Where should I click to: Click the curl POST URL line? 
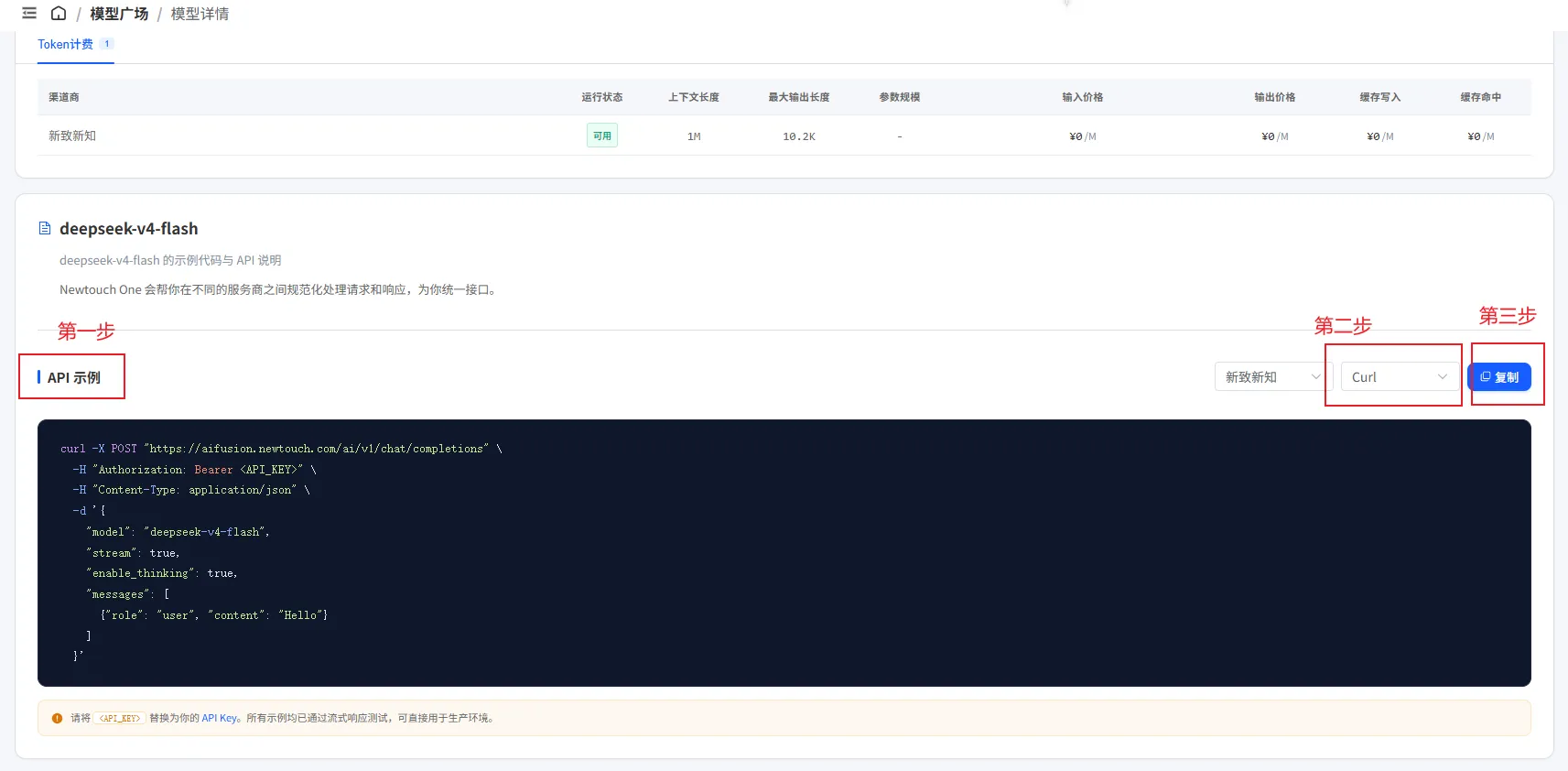[x=281, y=449]
